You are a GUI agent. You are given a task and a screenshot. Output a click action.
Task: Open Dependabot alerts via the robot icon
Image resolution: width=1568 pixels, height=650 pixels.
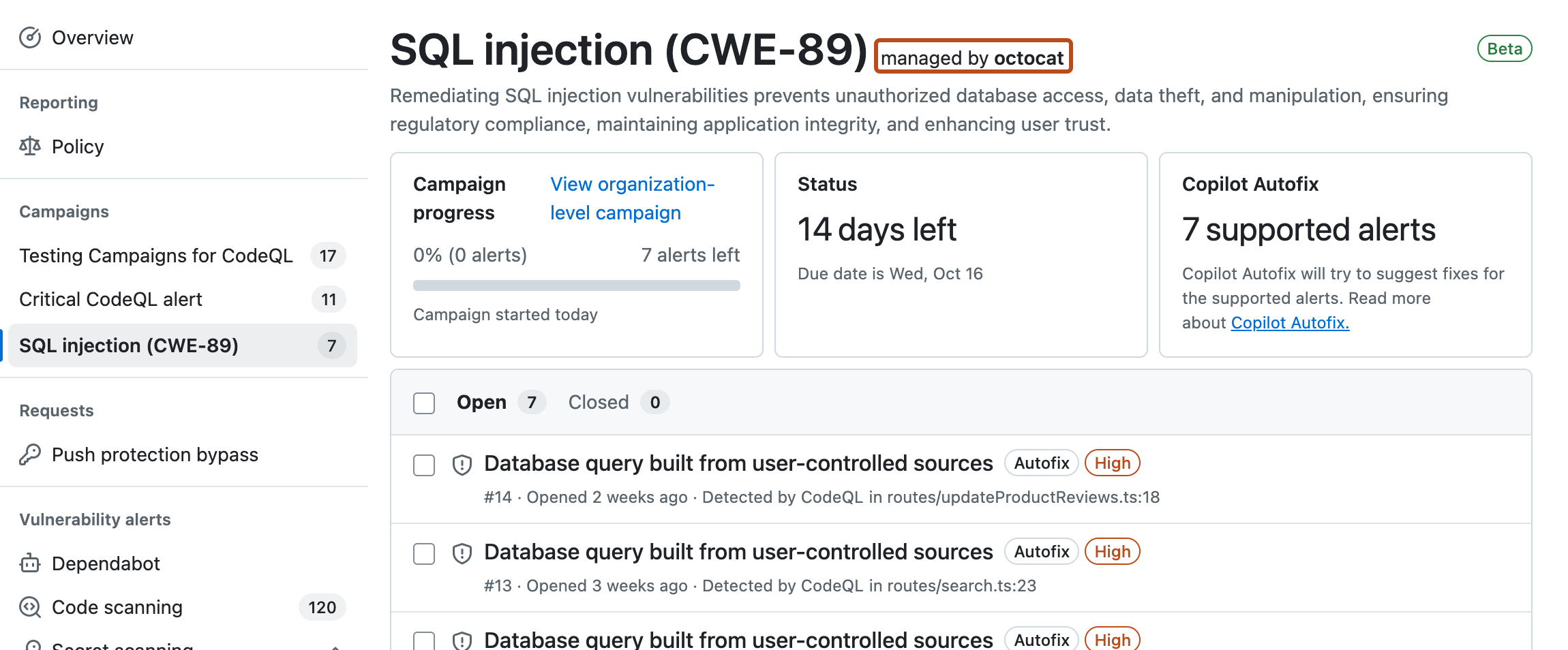pyautogui.click(x=30, y=563)
